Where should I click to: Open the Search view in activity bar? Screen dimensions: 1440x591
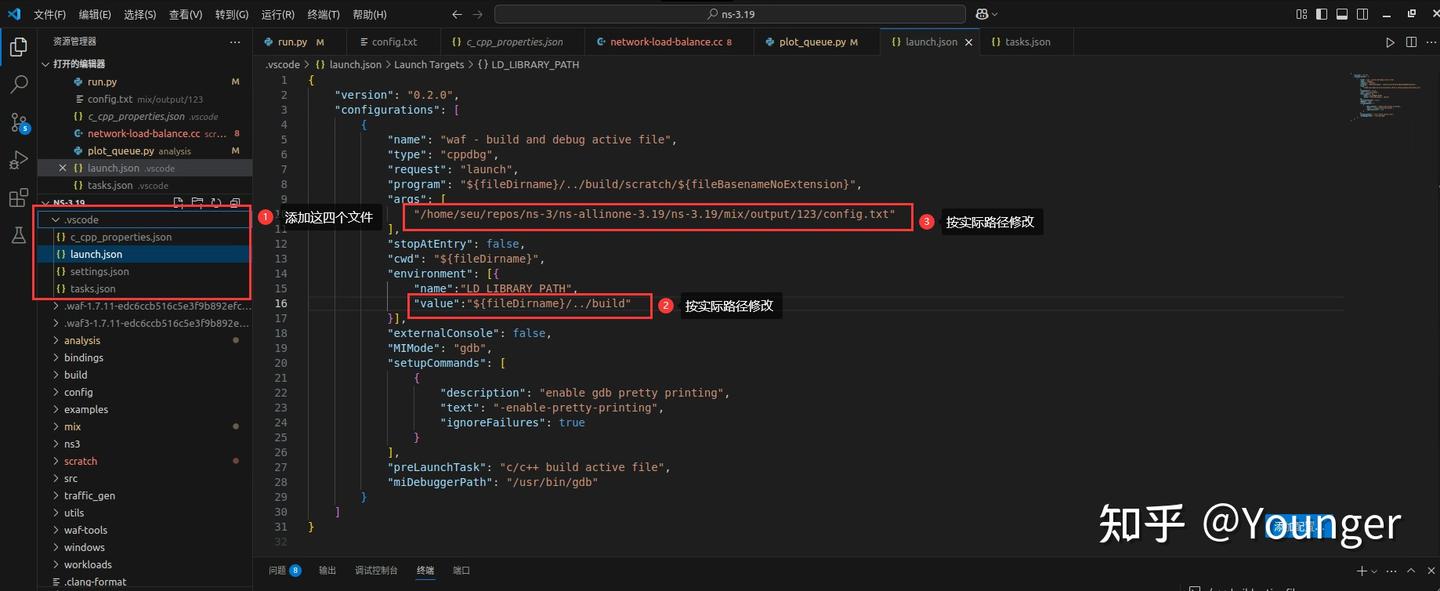(x=19, y=85)
